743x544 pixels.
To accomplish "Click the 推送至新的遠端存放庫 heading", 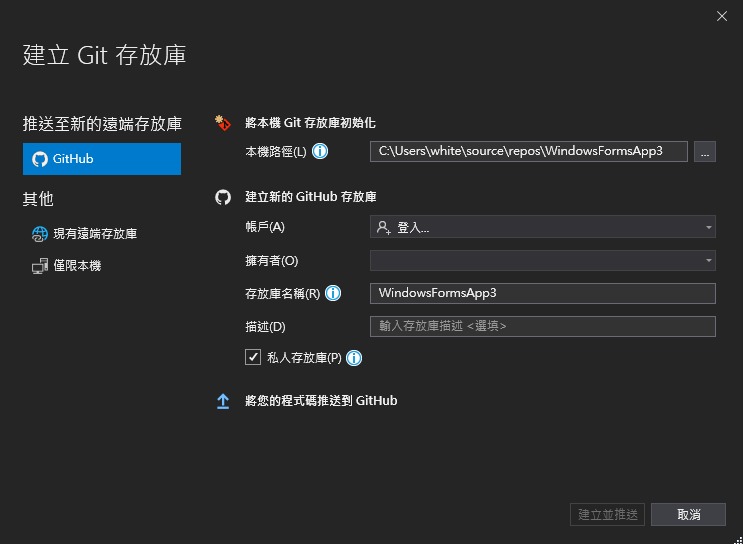I will pos(102,124).
